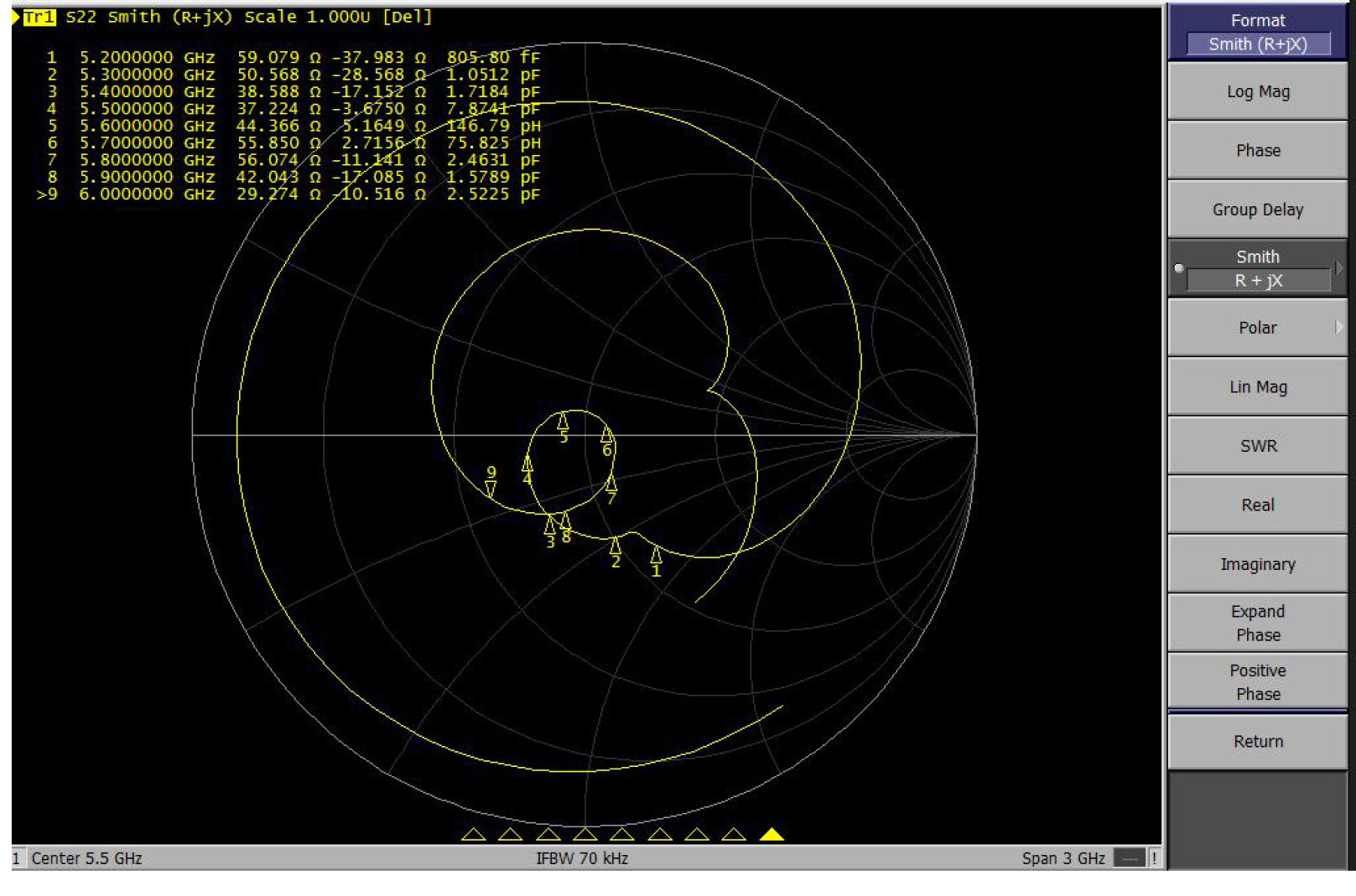The height and width of the screenshot is (896, 1356).
Task: Click the 29.274 Ω resistance value
Action: coord(278,194)
